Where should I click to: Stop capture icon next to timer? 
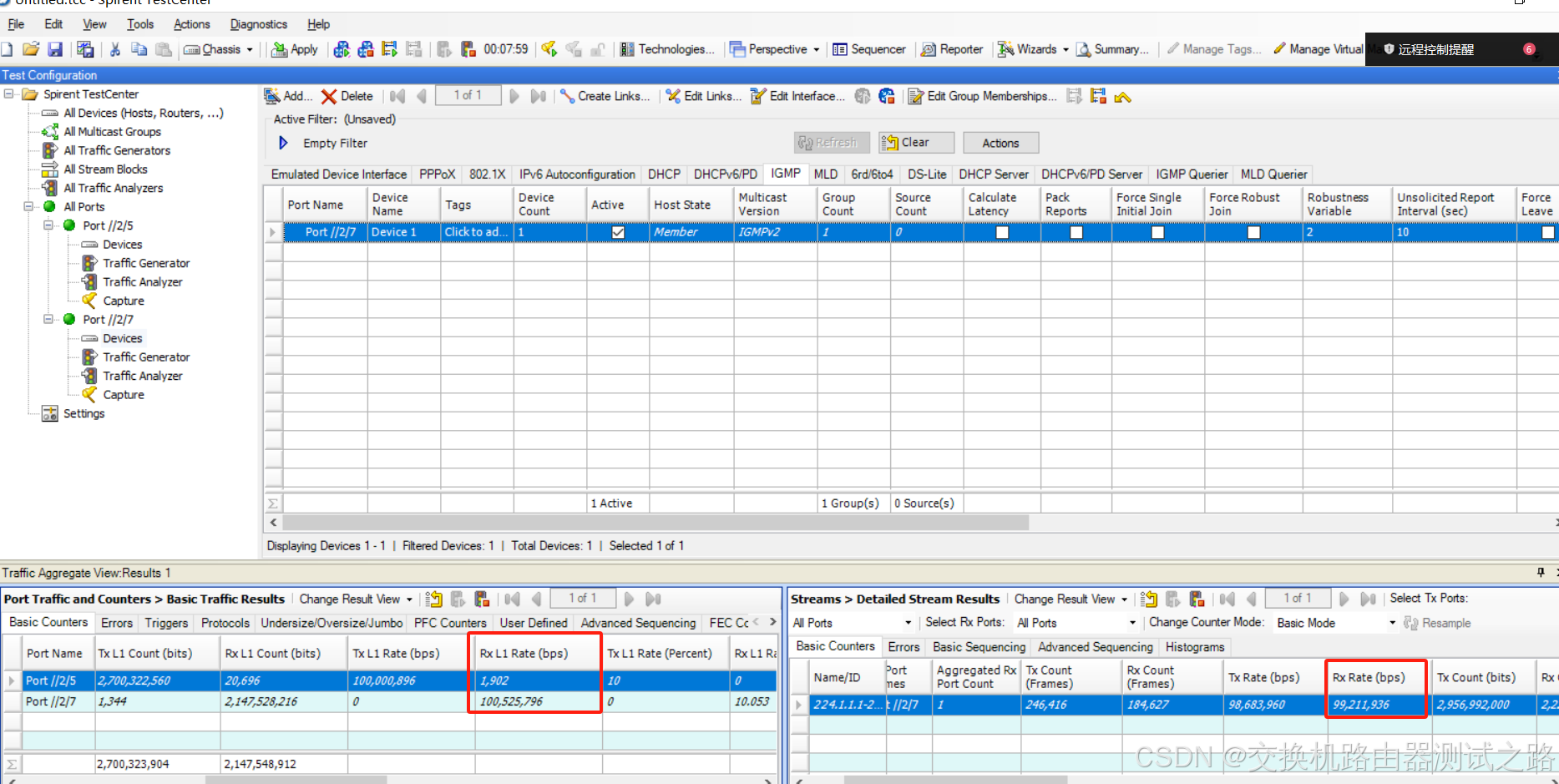pyautogui.click(x=468, y=49)
